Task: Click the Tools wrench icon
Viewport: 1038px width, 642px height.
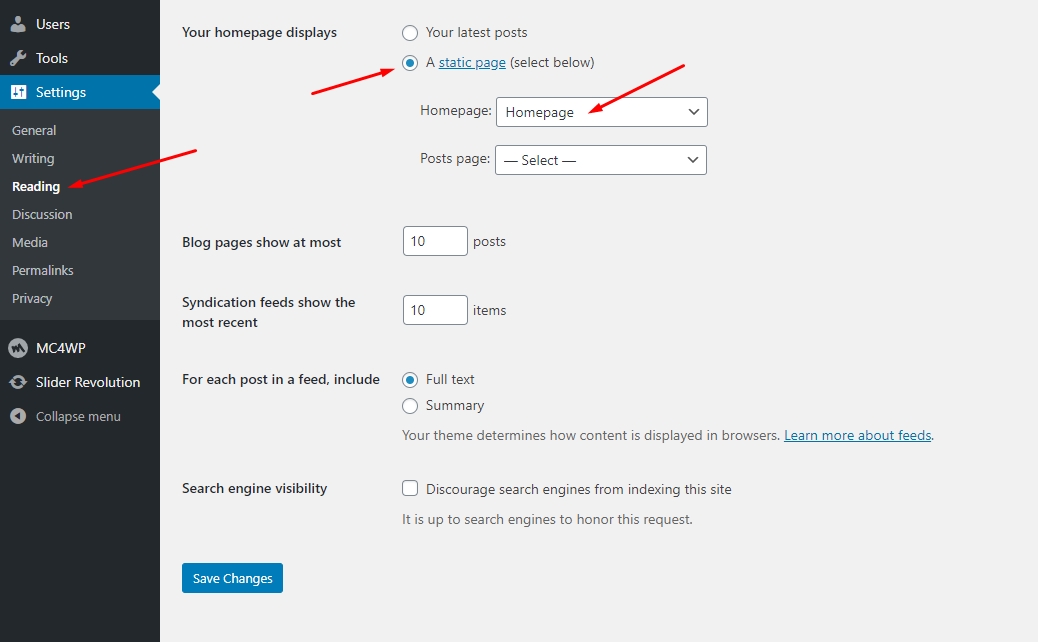Action: click(18, 58)
